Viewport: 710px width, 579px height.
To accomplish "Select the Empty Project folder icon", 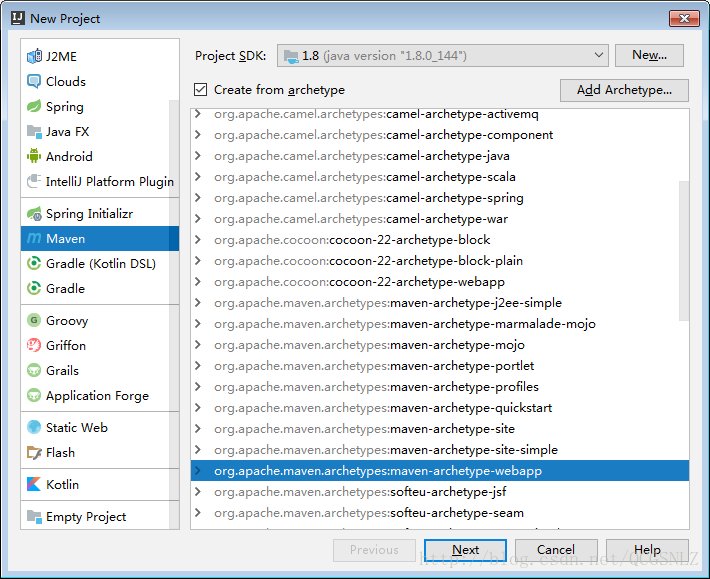I will (x=34, y=516).
